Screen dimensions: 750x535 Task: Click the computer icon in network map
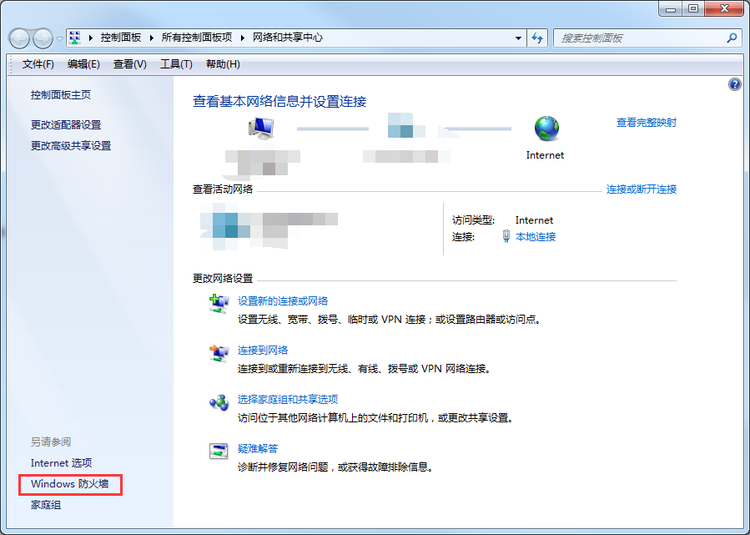coord(261,128)
